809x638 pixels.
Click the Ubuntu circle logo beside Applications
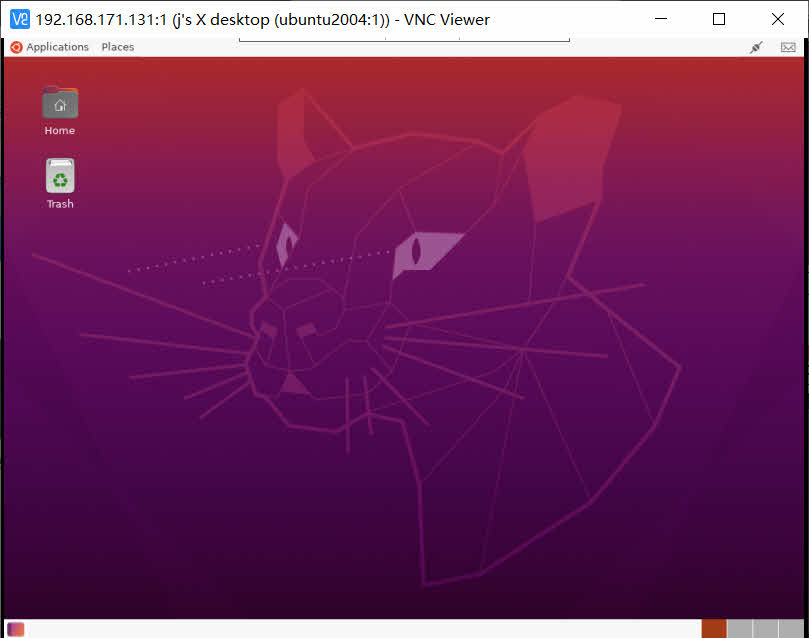14,47
